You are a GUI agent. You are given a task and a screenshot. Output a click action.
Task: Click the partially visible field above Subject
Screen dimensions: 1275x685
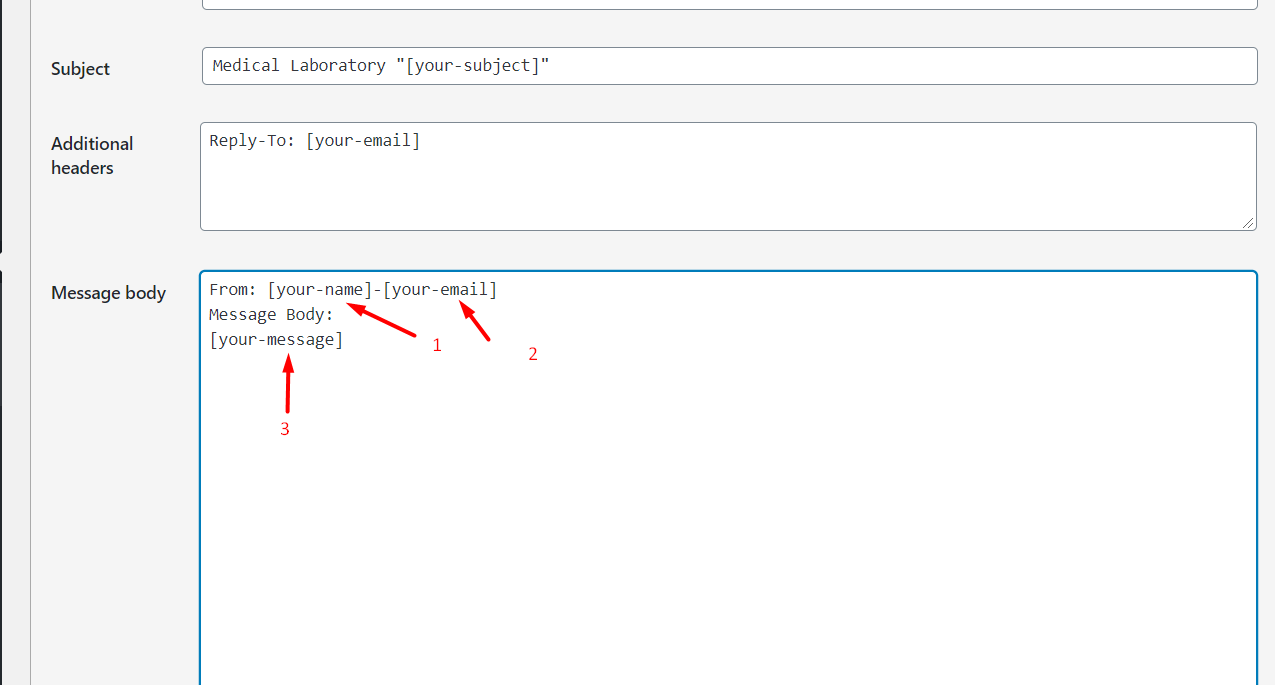(x=728, y=4)
